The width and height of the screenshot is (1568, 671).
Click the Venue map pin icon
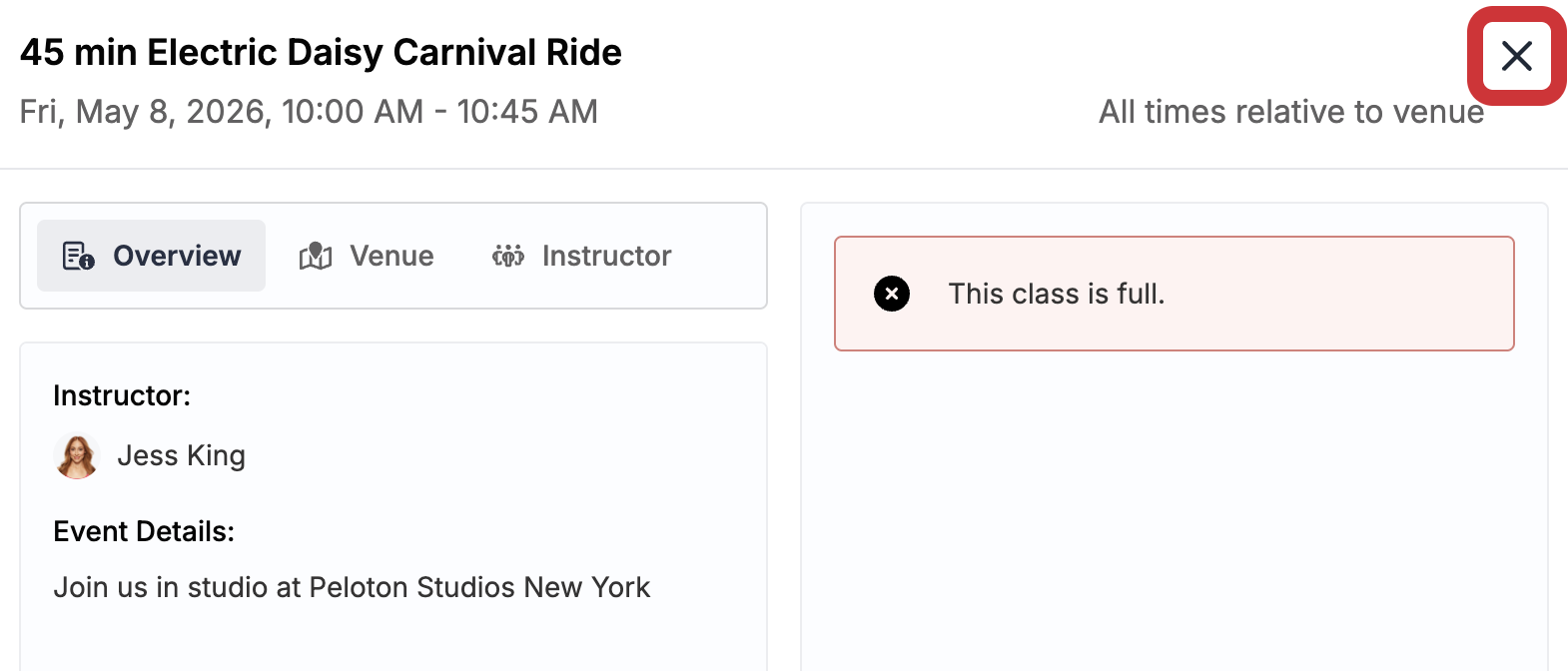point(316,256)
